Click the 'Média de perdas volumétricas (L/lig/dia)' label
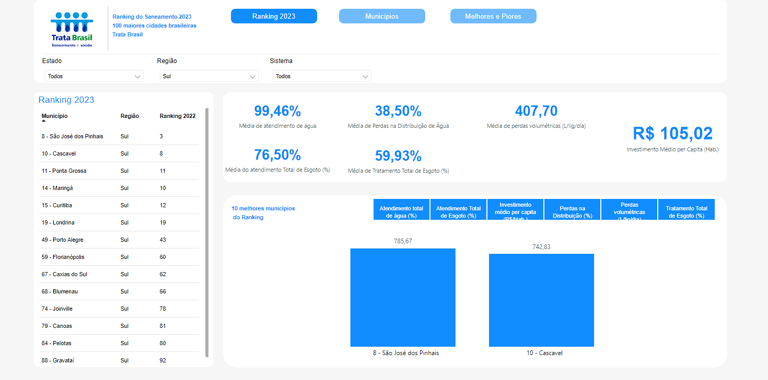Viewport: 768px width, 380px height. [x=536, y=126]
